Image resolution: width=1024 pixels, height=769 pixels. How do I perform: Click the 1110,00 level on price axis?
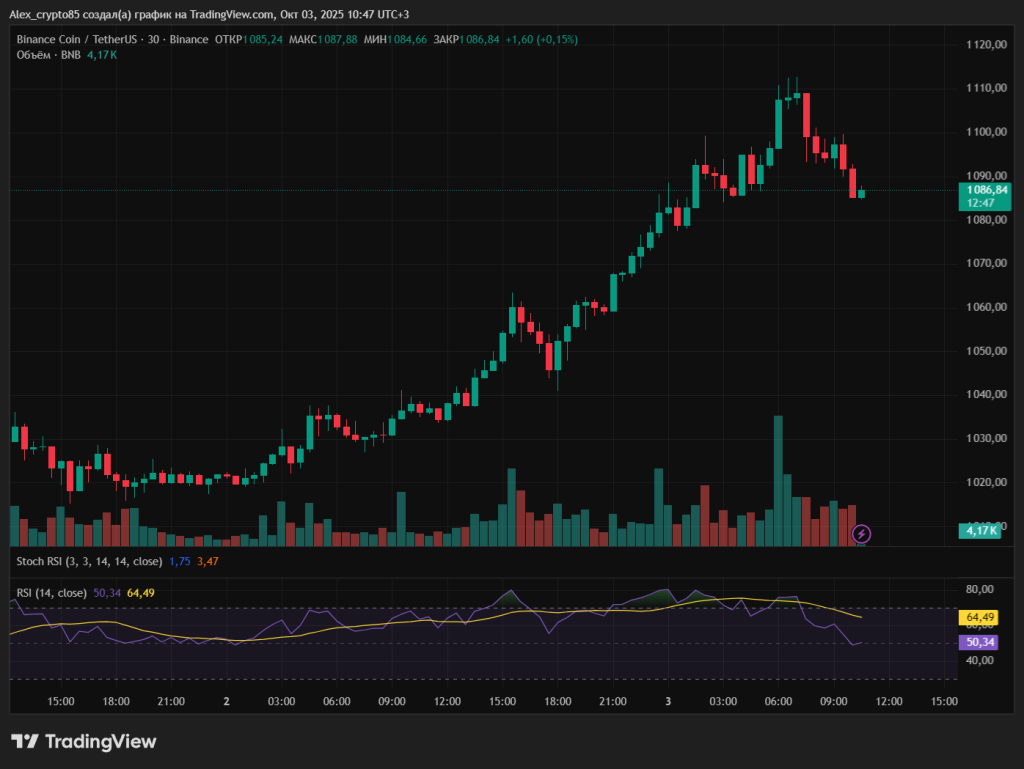[985, 88]
